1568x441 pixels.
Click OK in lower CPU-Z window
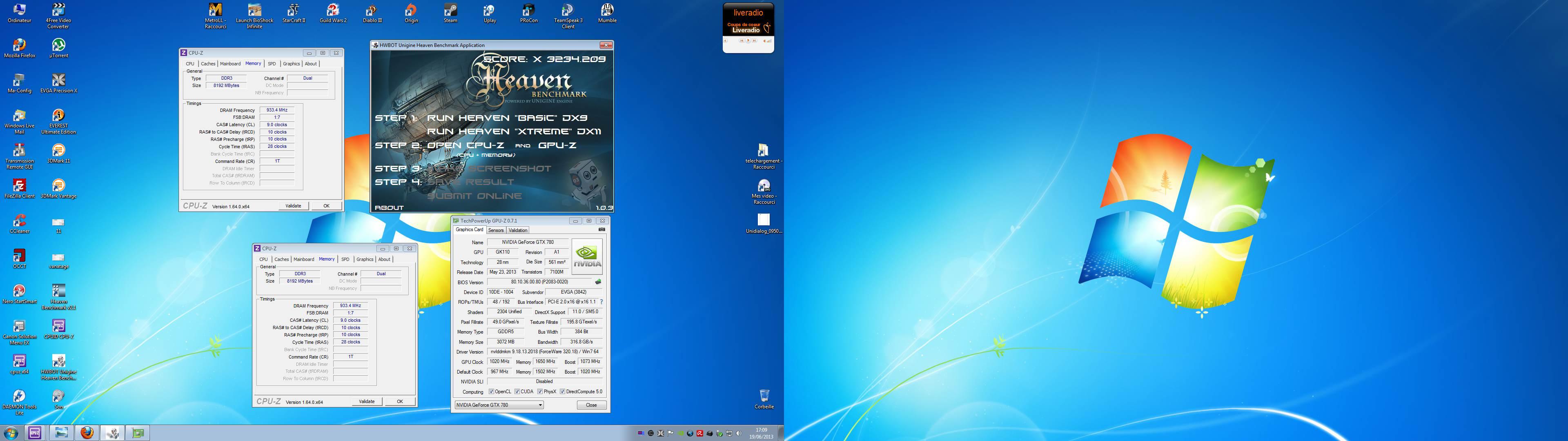click(x=400, y=401)
